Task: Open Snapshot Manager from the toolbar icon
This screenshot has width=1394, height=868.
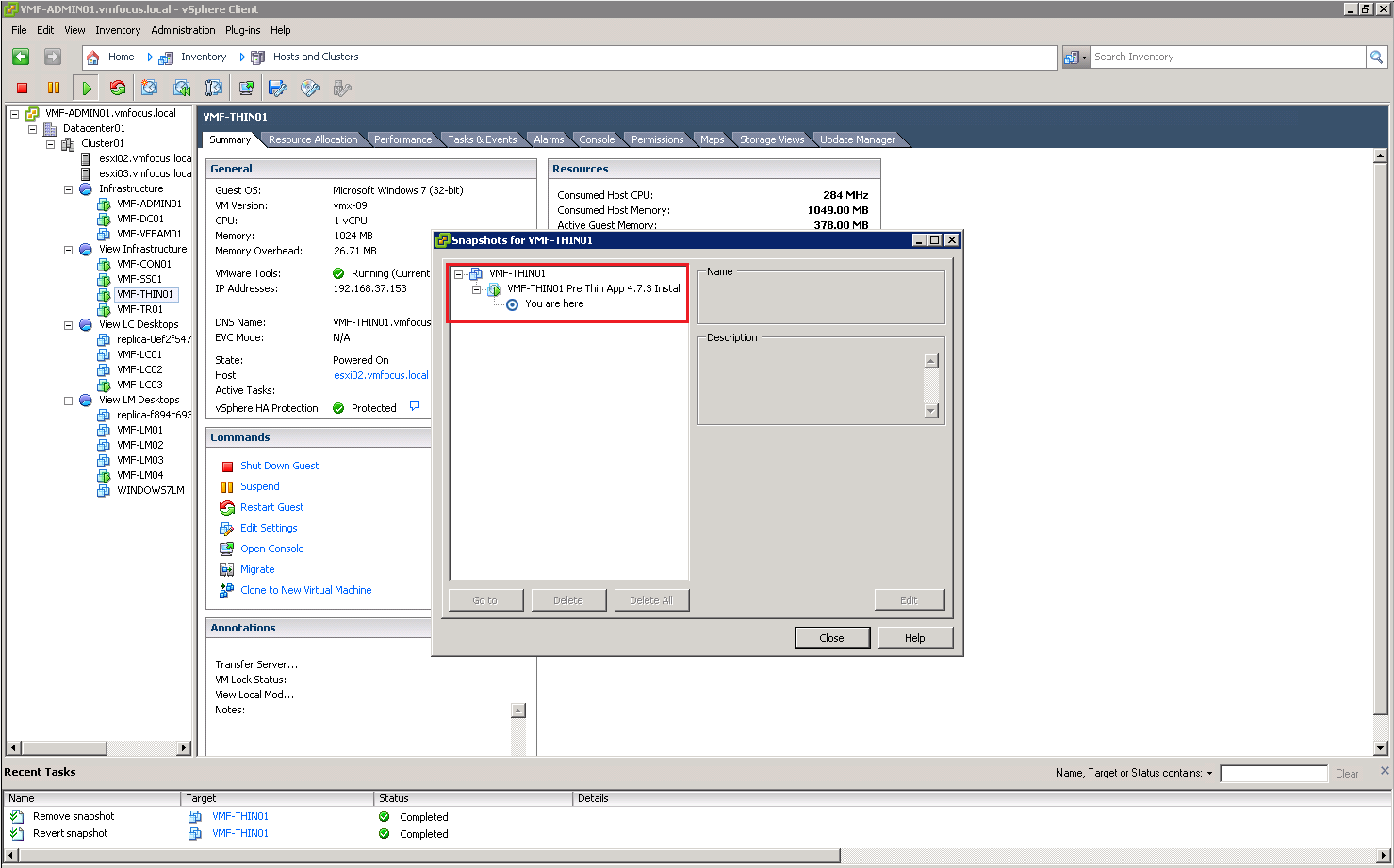Action: click(x=214, y=89)
